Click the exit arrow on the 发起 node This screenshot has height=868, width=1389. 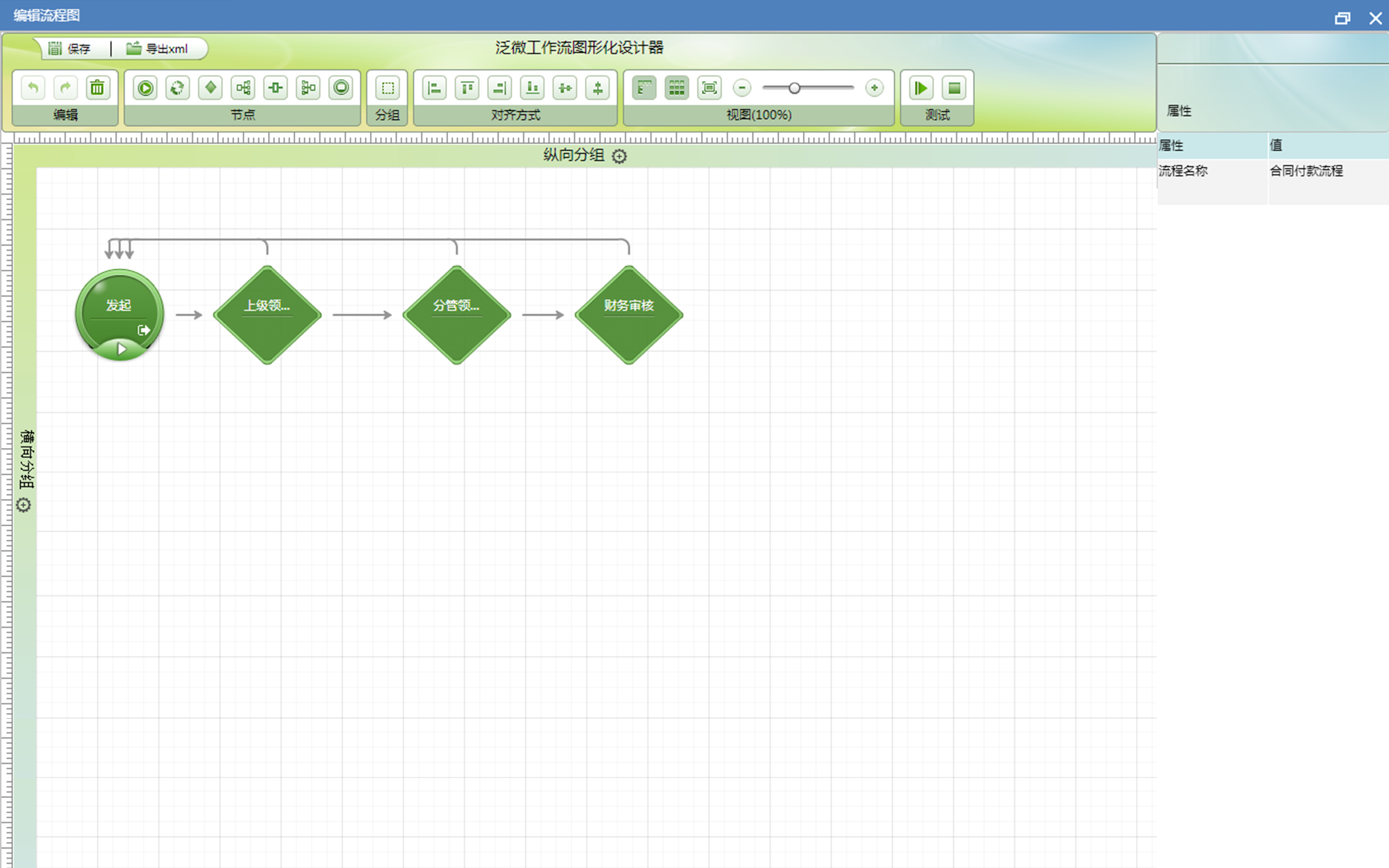pyautogui.click(x=143, y=330)
